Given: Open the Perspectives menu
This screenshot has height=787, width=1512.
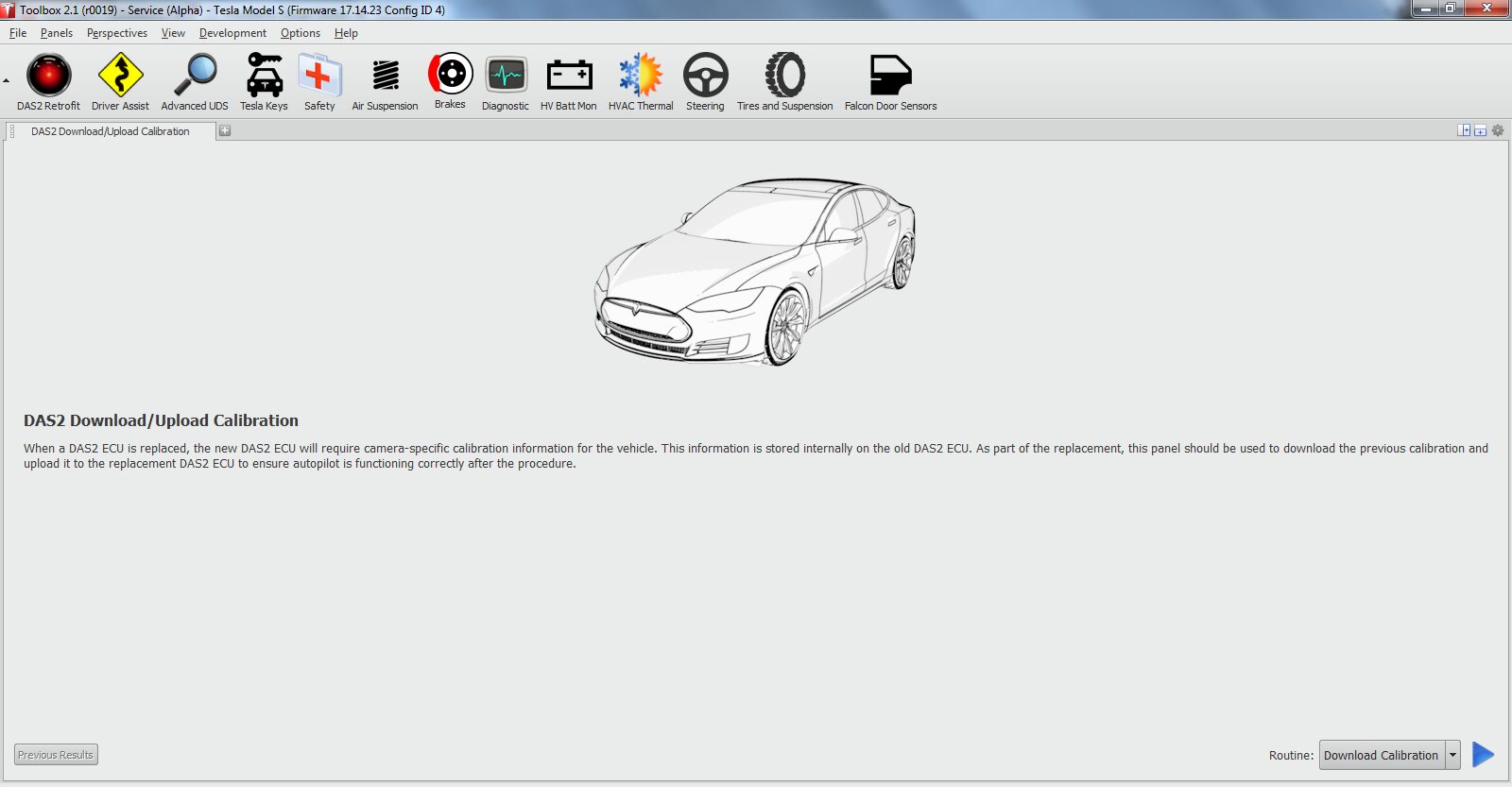Looking at the screenshot, I should tap(117, 33).
